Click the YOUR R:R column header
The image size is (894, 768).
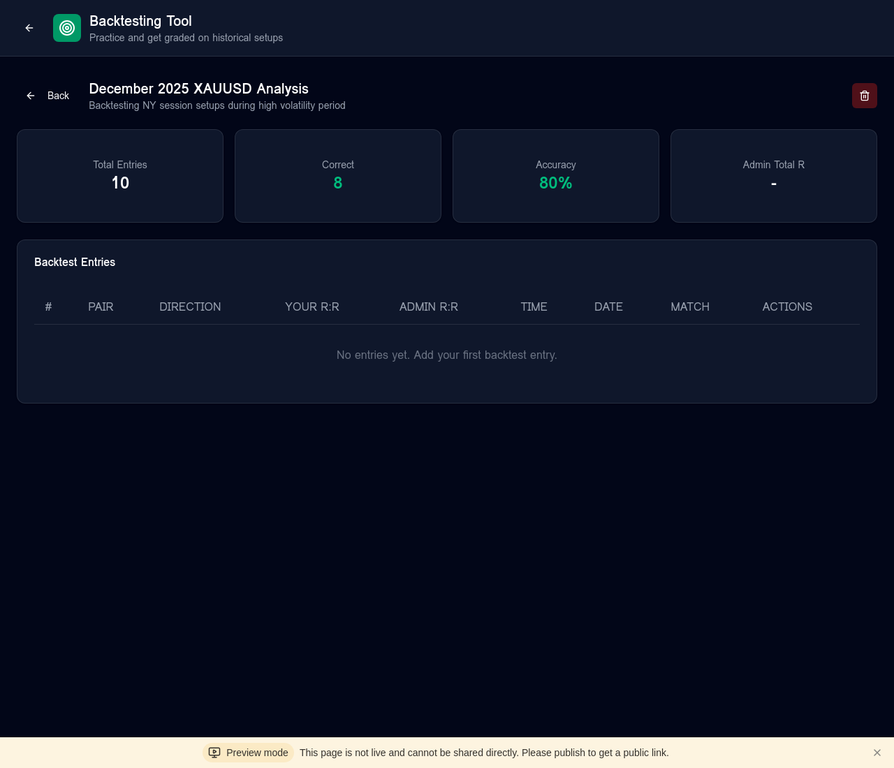pyautogui.click(x=312, y=307)
